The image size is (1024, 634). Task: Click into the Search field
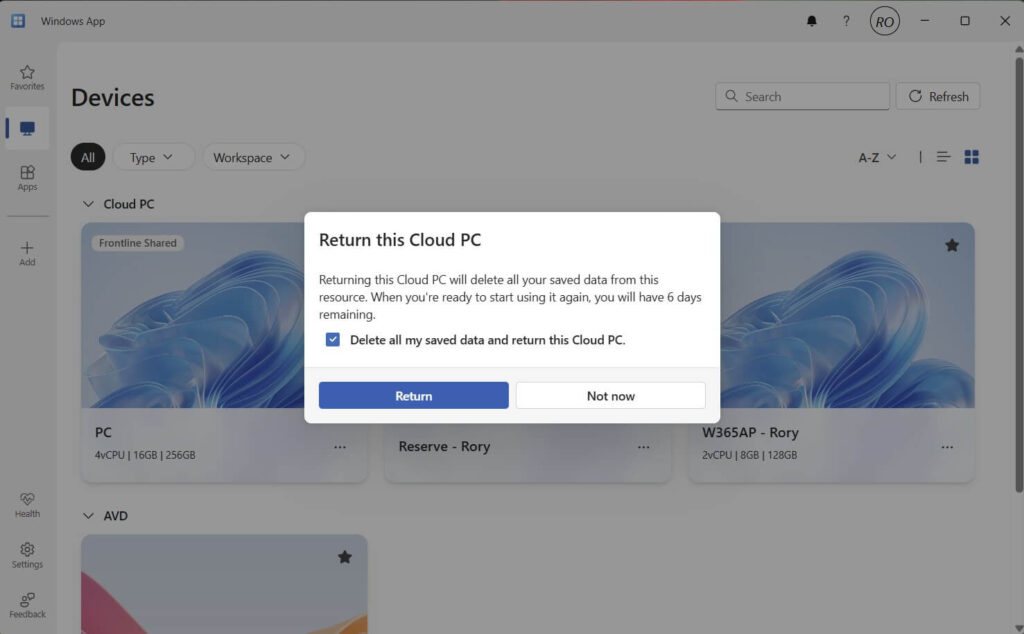[x=802, y=96]
